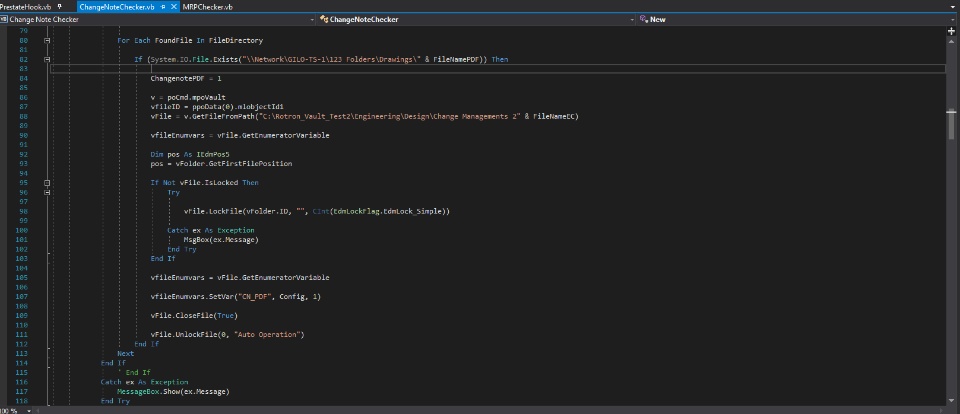Expand the ChangeNoteChecker class dropdown
Screen dimensions: 960x414
tap(633, 19)
